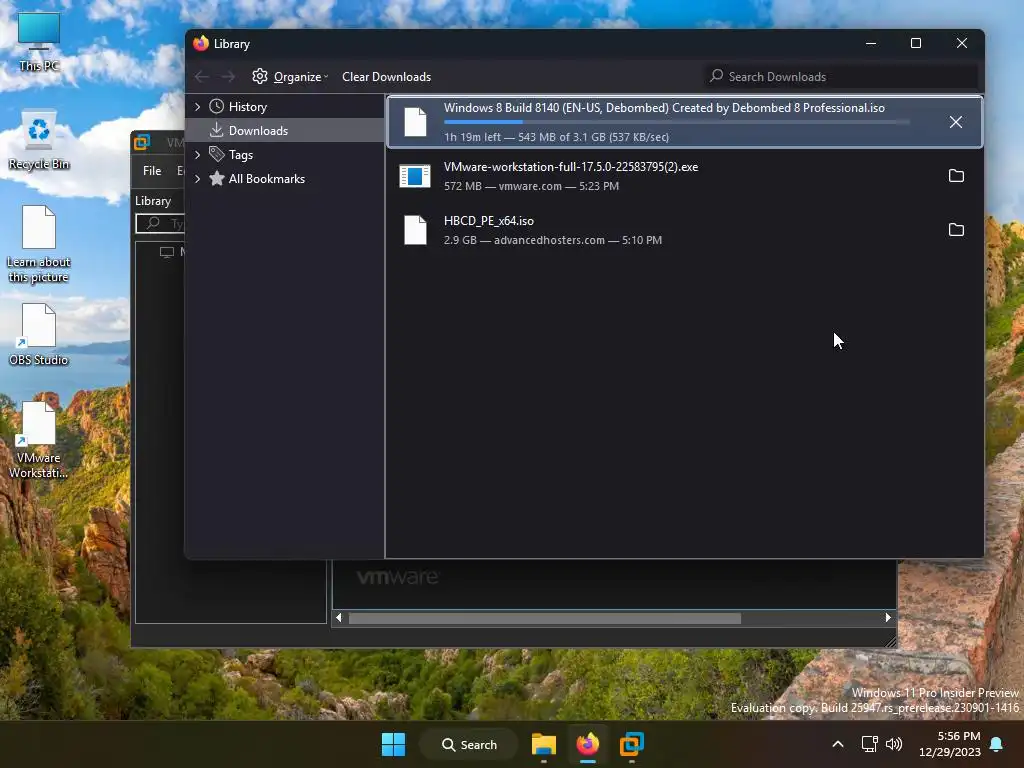Screen dimensions: 1024x768
Task: Open 'Learn about this picture' desktop icon
Action: 39,244
